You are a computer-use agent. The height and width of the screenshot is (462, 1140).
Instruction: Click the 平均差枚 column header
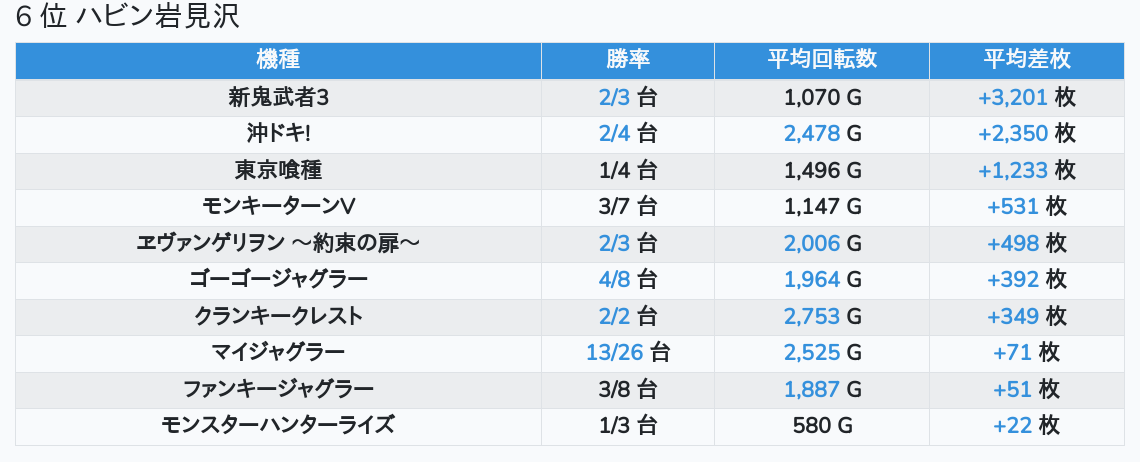pos(1026,59)
